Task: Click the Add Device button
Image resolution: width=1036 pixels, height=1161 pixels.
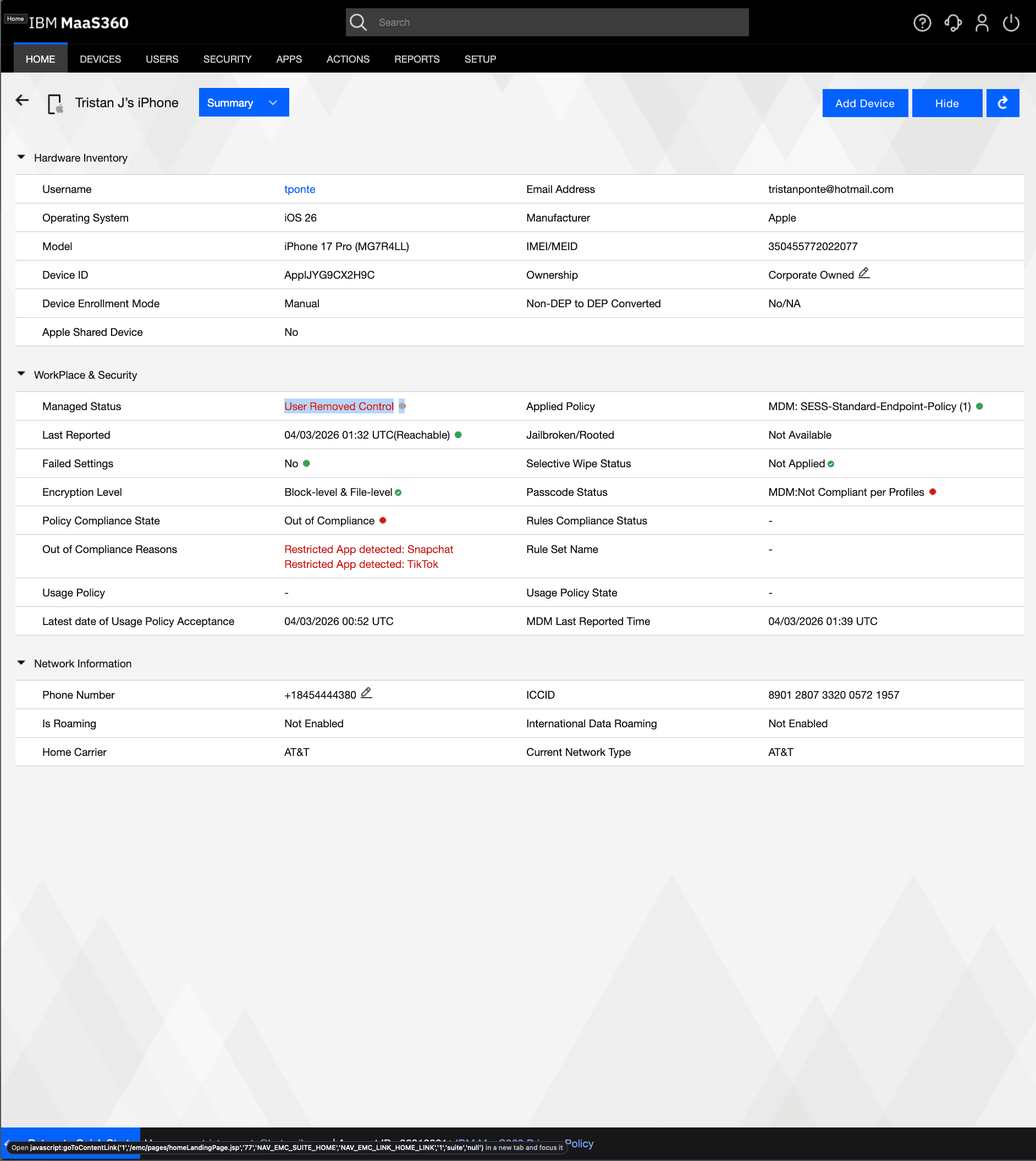Action: [x=864, y=103]
